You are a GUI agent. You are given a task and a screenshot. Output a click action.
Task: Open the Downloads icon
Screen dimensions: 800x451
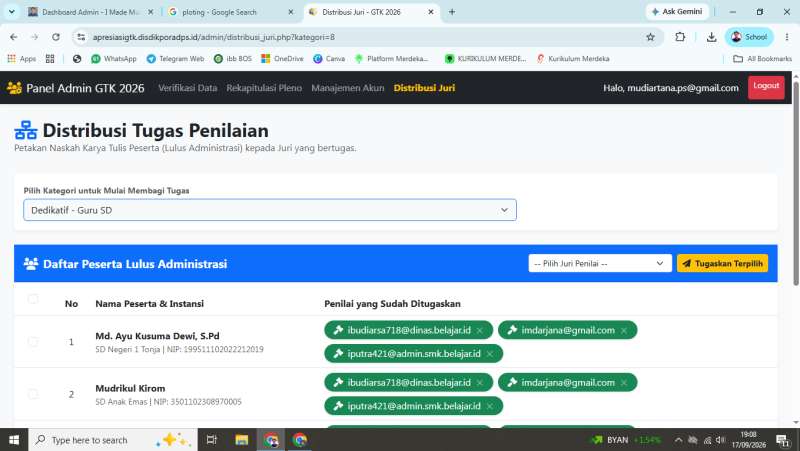coord(711,37)
